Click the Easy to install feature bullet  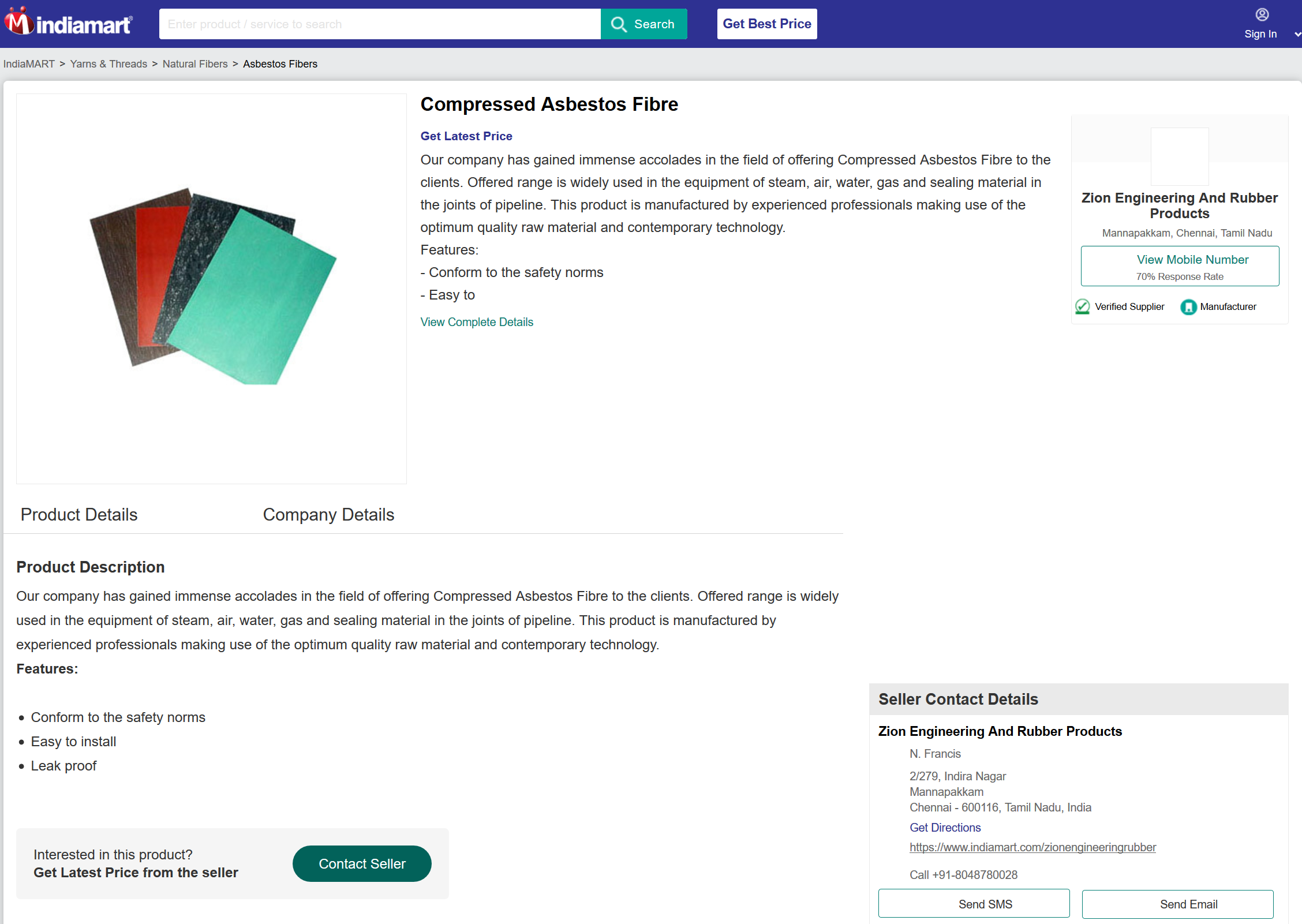coord(73,742)
